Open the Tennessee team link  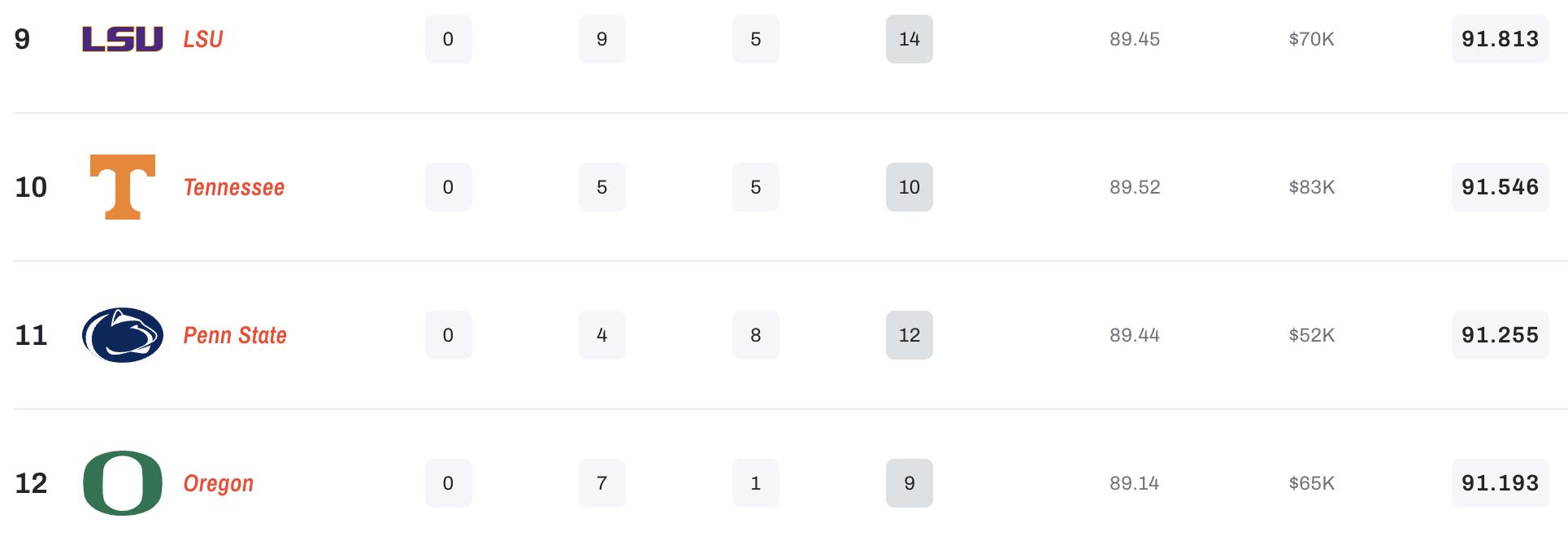pyautogui.click(x=234, y=187)
